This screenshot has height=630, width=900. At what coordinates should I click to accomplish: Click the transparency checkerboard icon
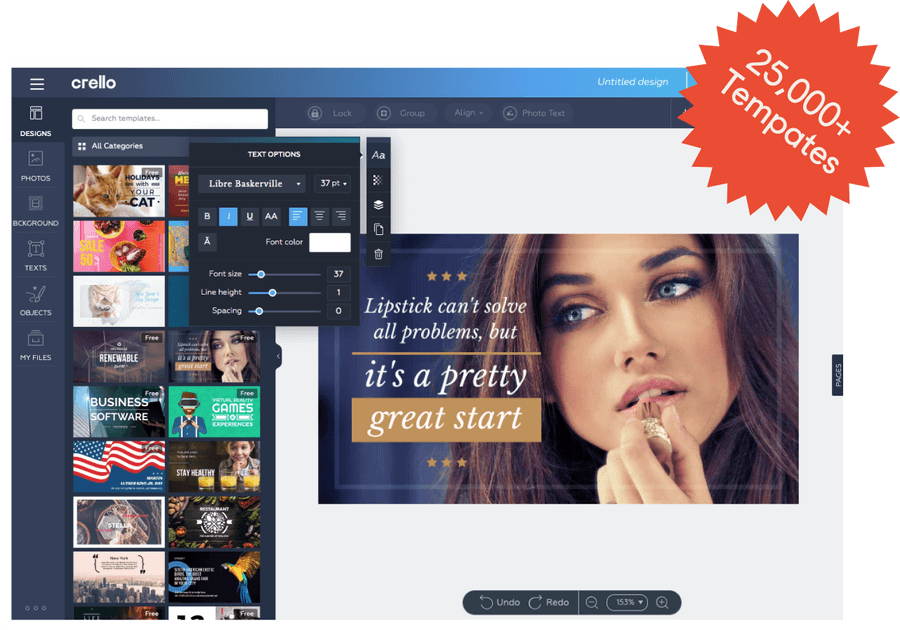pos(377,180)
